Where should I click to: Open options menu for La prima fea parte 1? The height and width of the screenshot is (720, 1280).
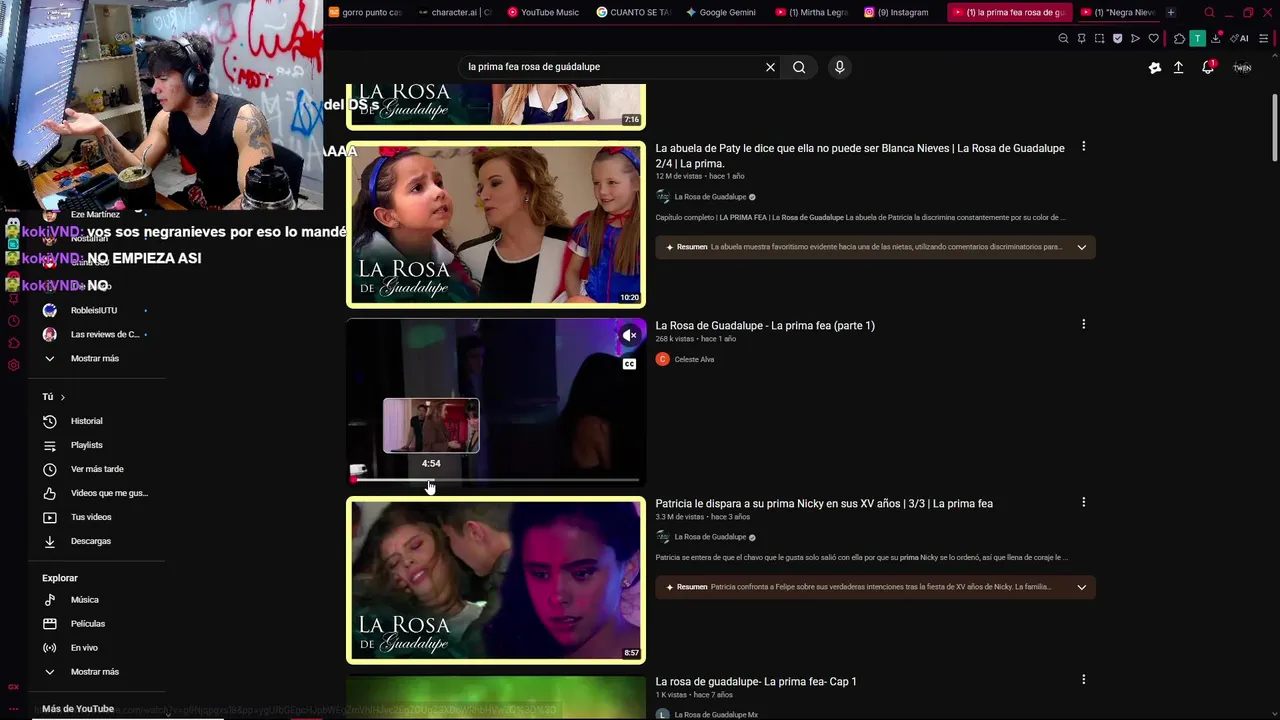(x=1083, y=324)
